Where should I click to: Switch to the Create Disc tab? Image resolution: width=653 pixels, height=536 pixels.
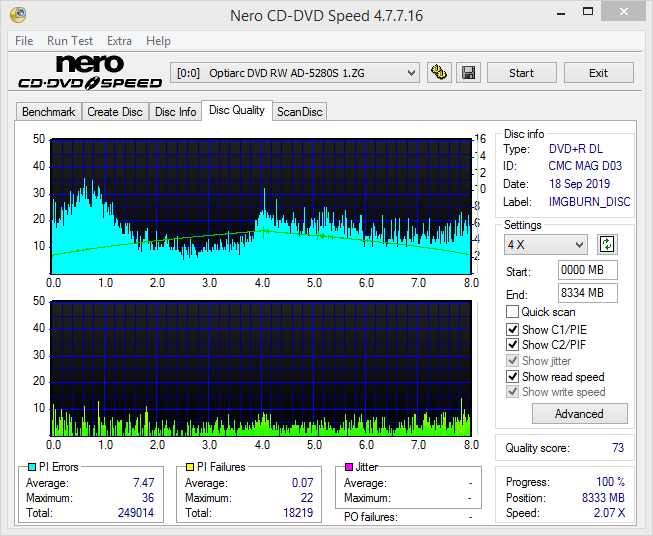[115, 112]
